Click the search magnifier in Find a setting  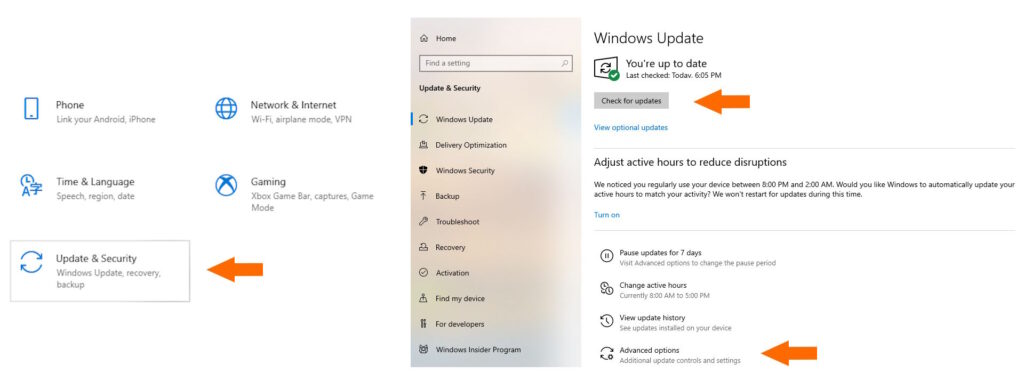565,63
